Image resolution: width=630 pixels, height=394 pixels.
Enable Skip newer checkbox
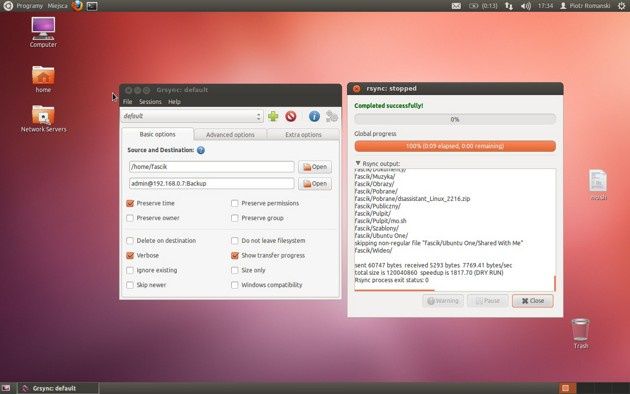coord(130,285)
